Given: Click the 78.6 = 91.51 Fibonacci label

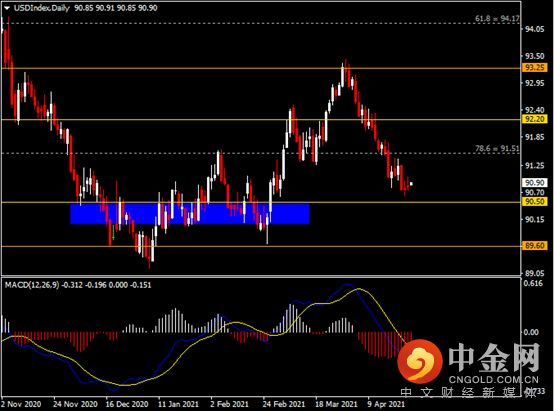Looking at the screenshot, I should tap(497, 148).
